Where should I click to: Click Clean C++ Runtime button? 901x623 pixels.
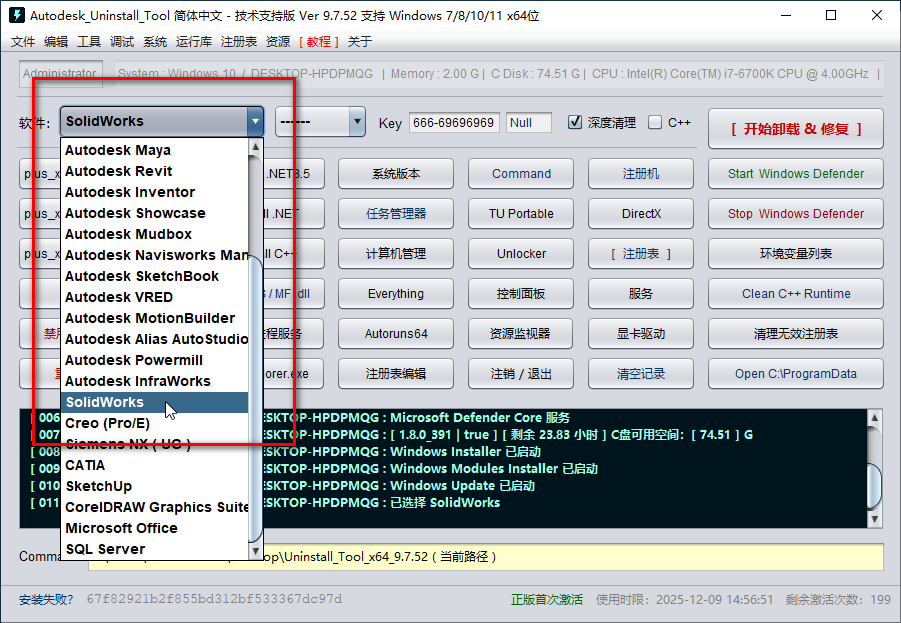coord(795,294)
